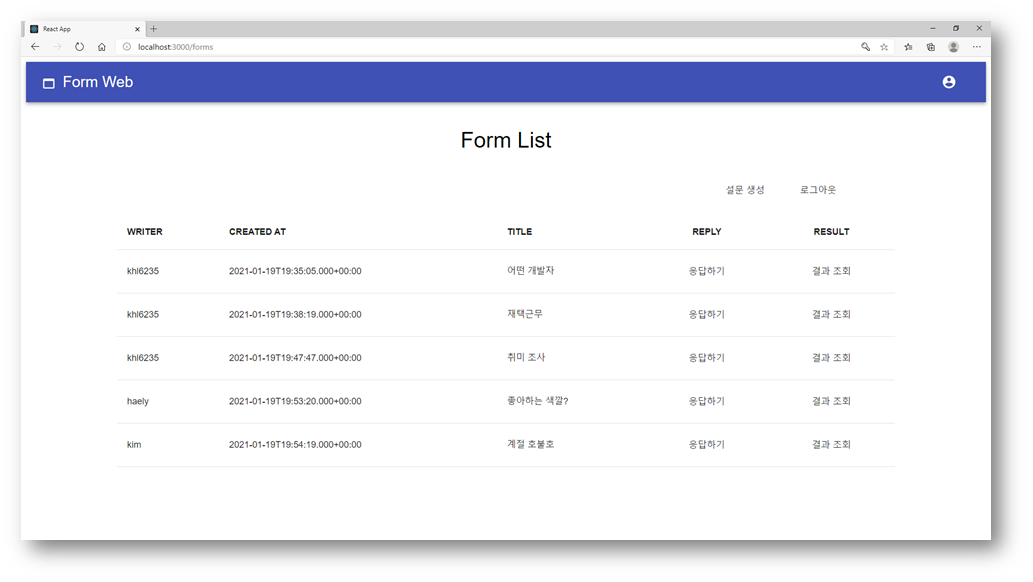The height and width of the screenshot is (582, 1033).
Task: Click the 로그아웃 link
Action: tap(817, 189)
